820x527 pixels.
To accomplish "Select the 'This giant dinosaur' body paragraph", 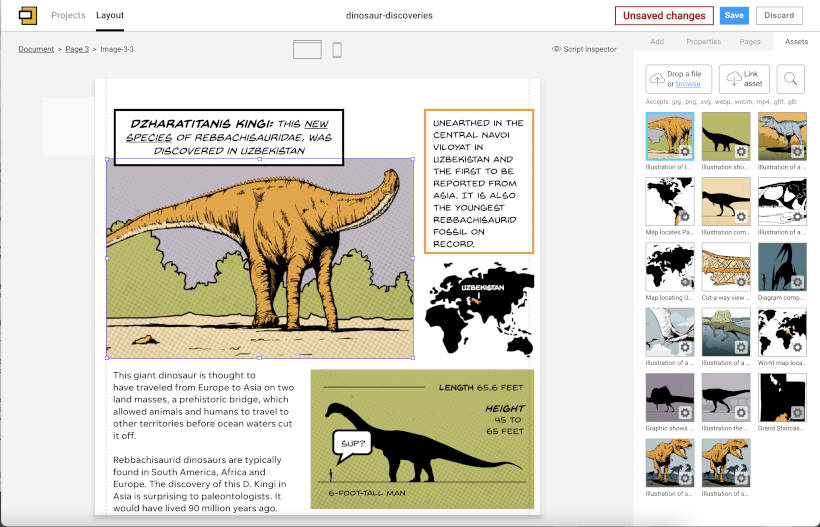I will tap(203, 406).
